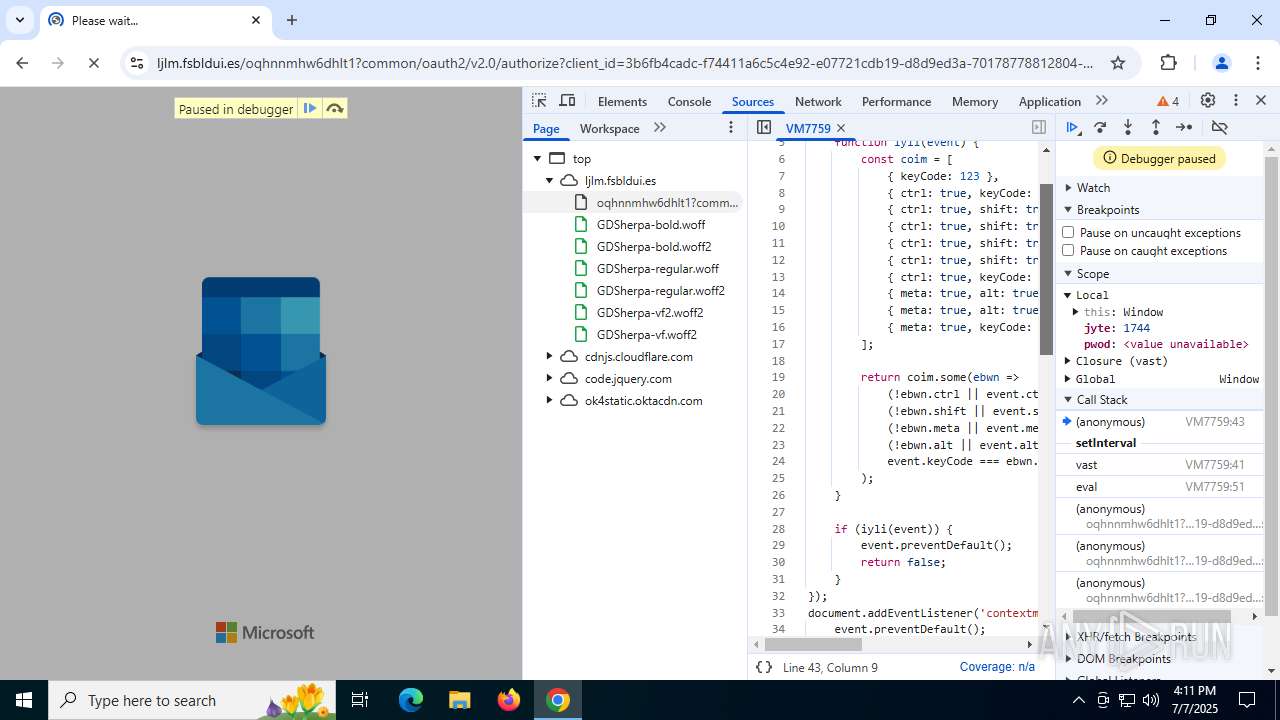Enable Pause on uncaught exceptions

1068,232
